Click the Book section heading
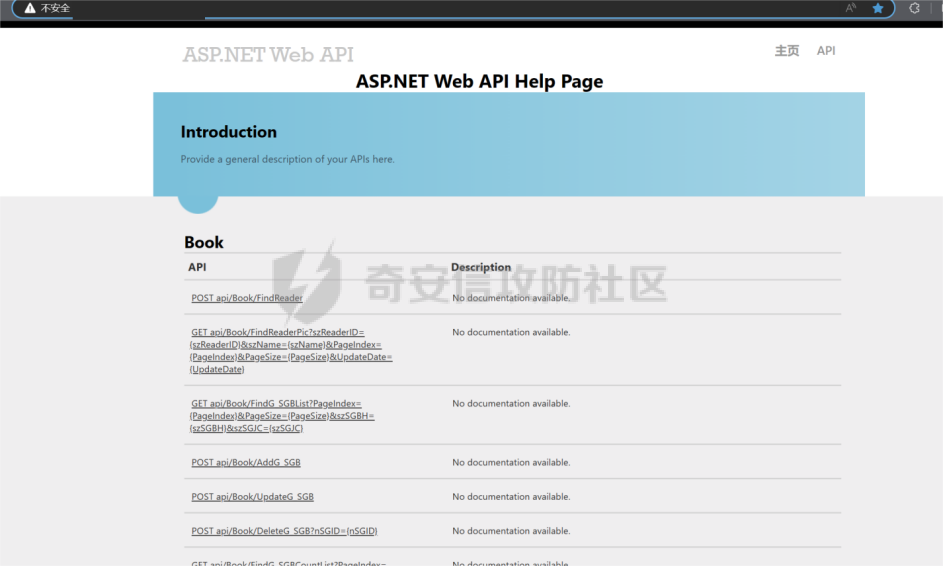The image size is (944, 566). pos(204,242)
